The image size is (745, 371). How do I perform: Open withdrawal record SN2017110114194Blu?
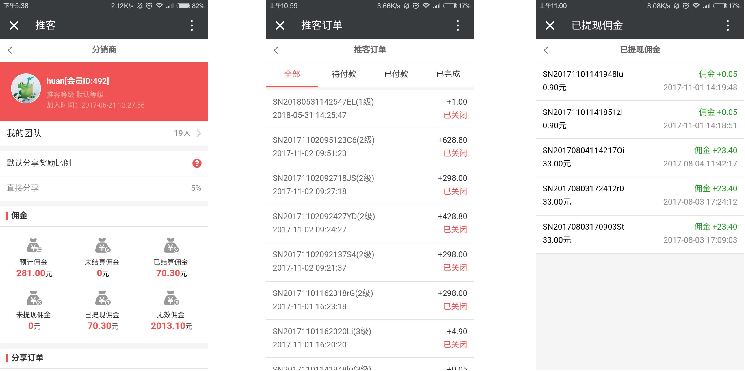640,81
